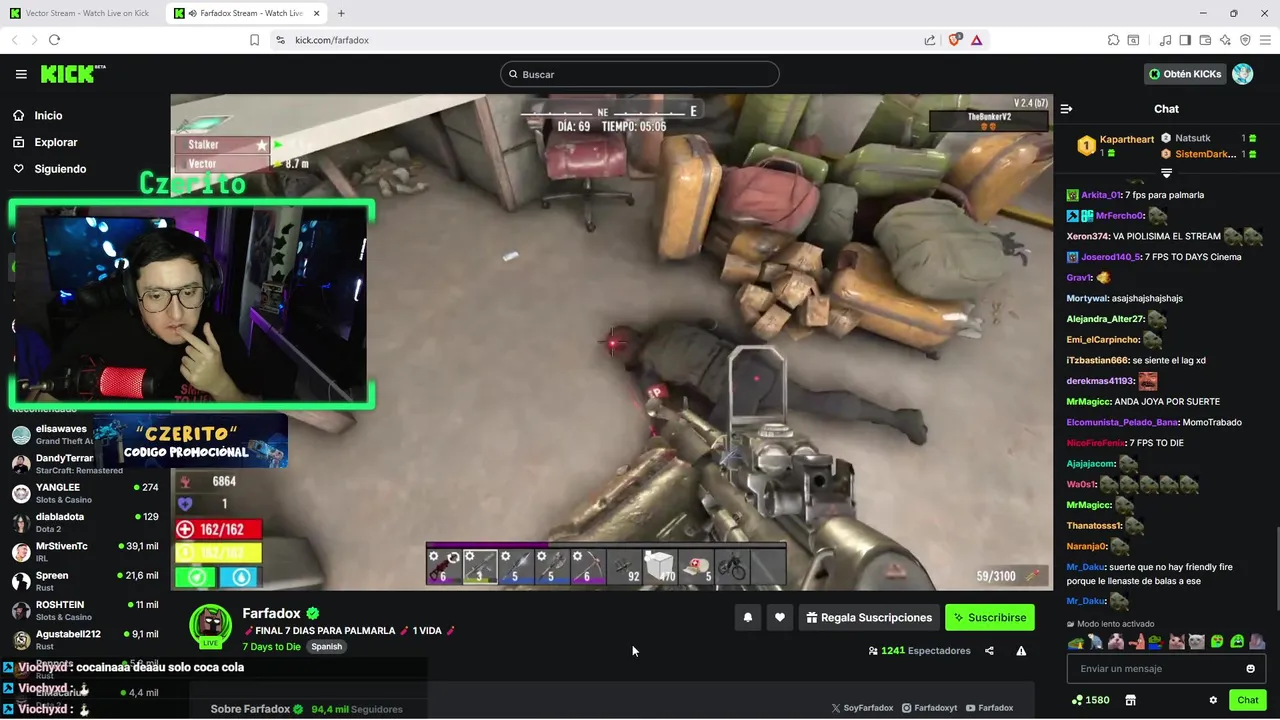
Task: Open Agustabell212 recommended channel
Action: pos(85,639)
